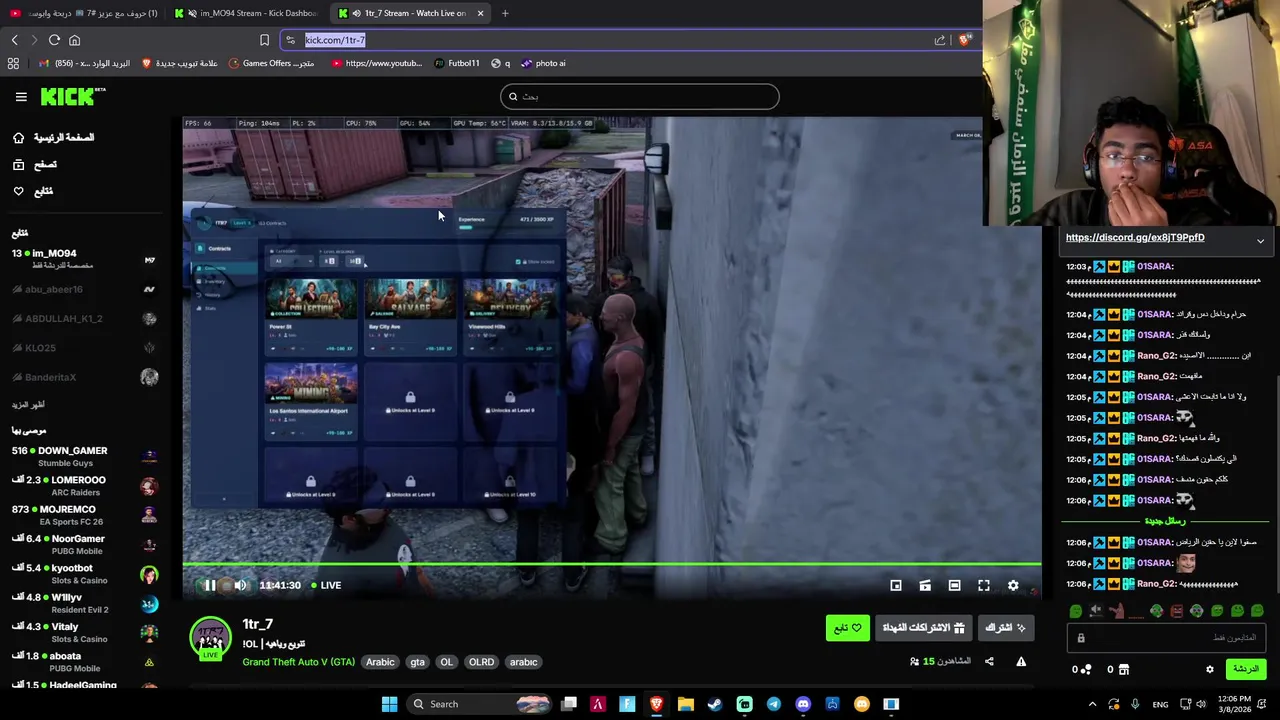Reload the current page
Viewport: 1280px width, 720px height.
54,40
